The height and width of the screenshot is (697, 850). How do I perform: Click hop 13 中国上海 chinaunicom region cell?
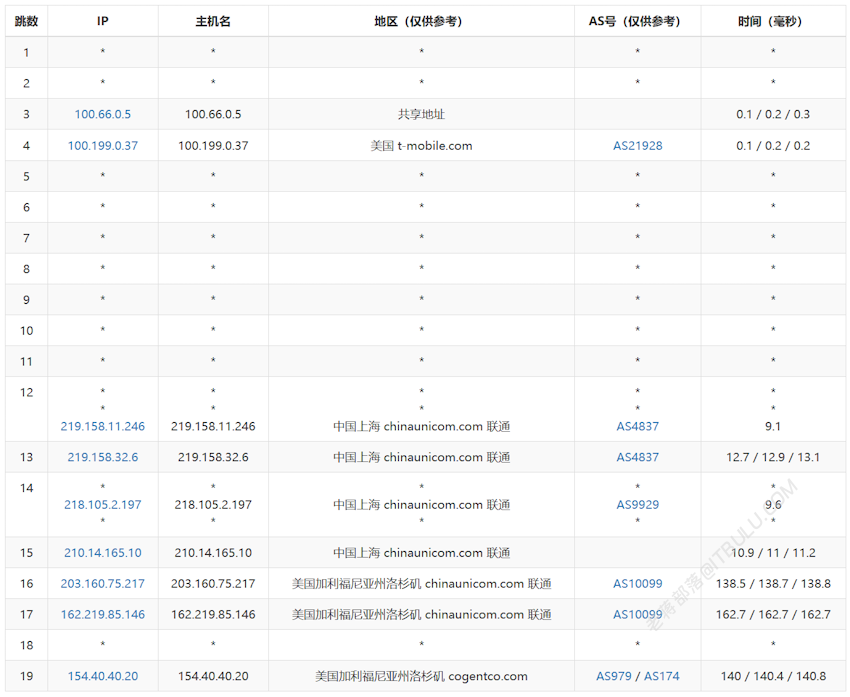(421, 457)
